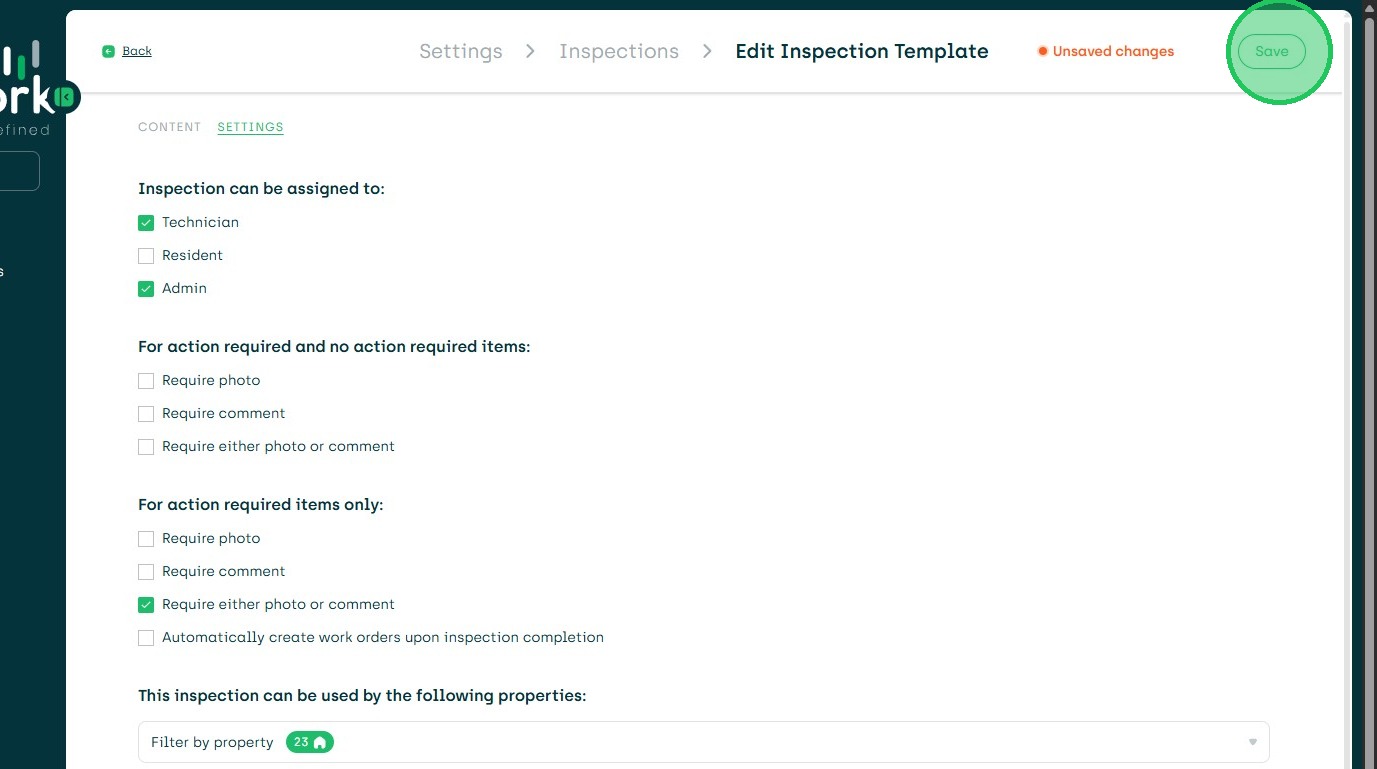Uncheck the Technician checkbox

click(x=146, y=223)
